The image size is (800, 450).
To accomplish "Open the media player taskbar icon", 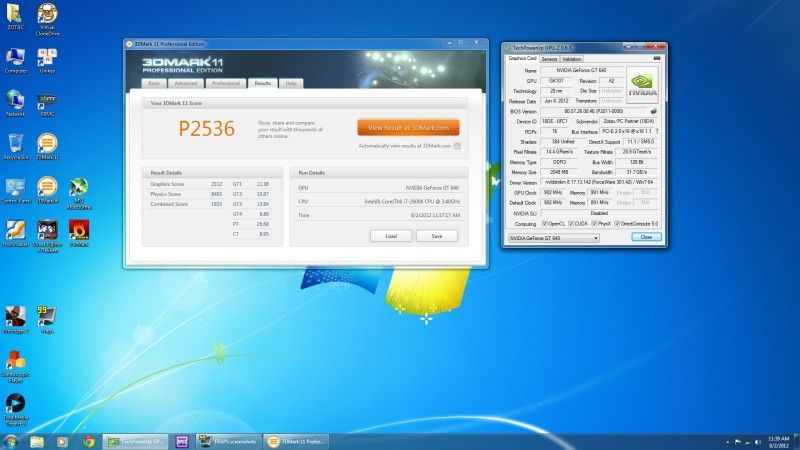I will 62,441.
